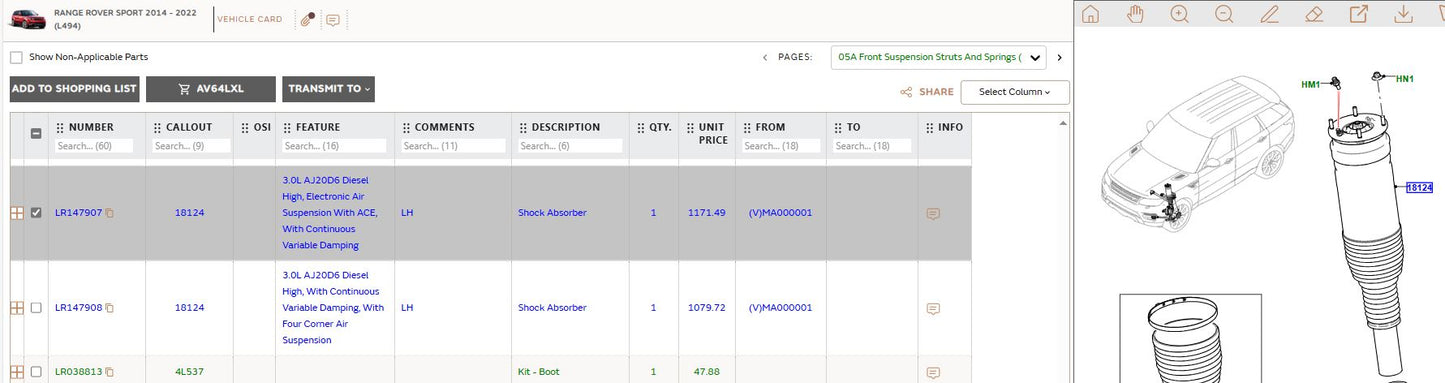Open the Transmit To dropdown
Viewport: 1445px width, 383px height.
(x=328, y=89)
